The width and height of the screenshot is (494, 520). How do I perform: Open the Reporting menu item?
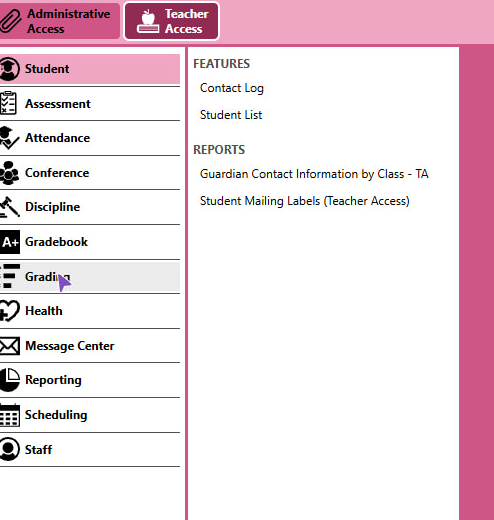point(90,380)
